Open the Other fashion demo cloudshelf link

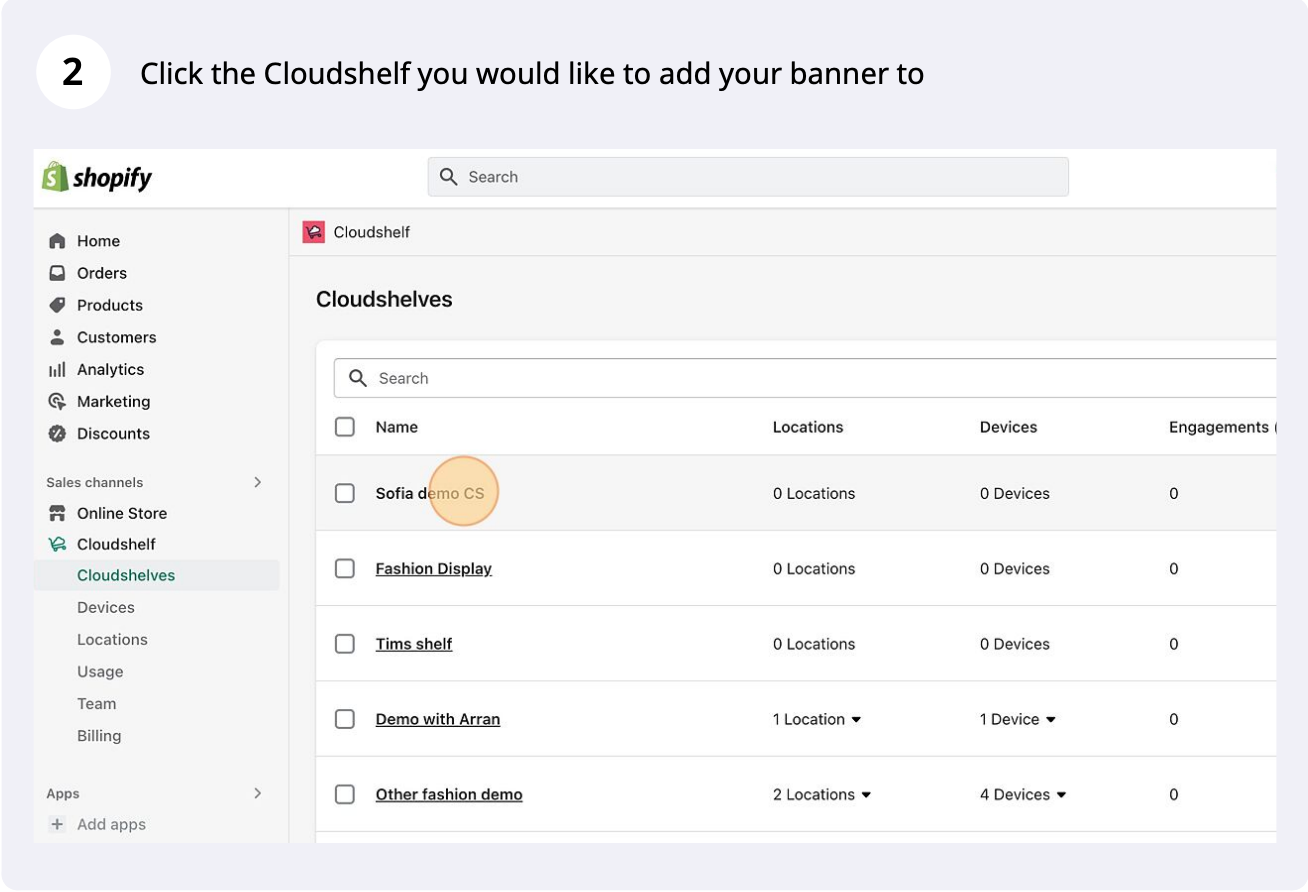pyautogui.click(x=449, y=794)
